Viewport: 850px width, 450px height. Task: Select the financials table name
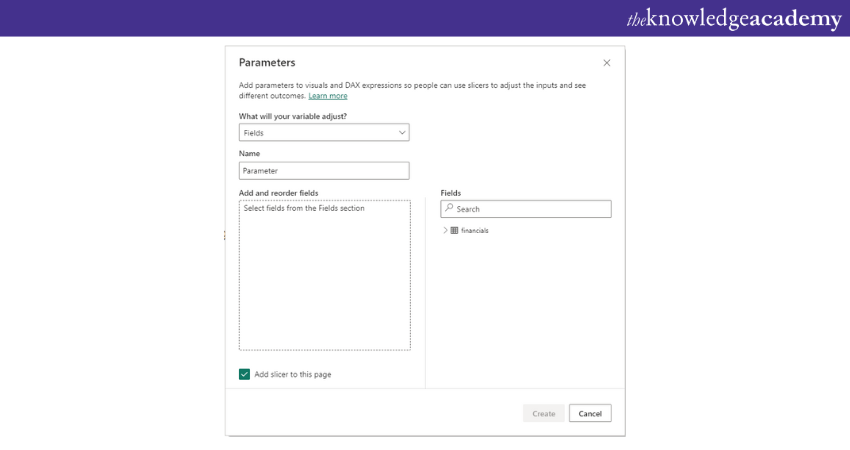pyautogui.click(x=475, y=230)
